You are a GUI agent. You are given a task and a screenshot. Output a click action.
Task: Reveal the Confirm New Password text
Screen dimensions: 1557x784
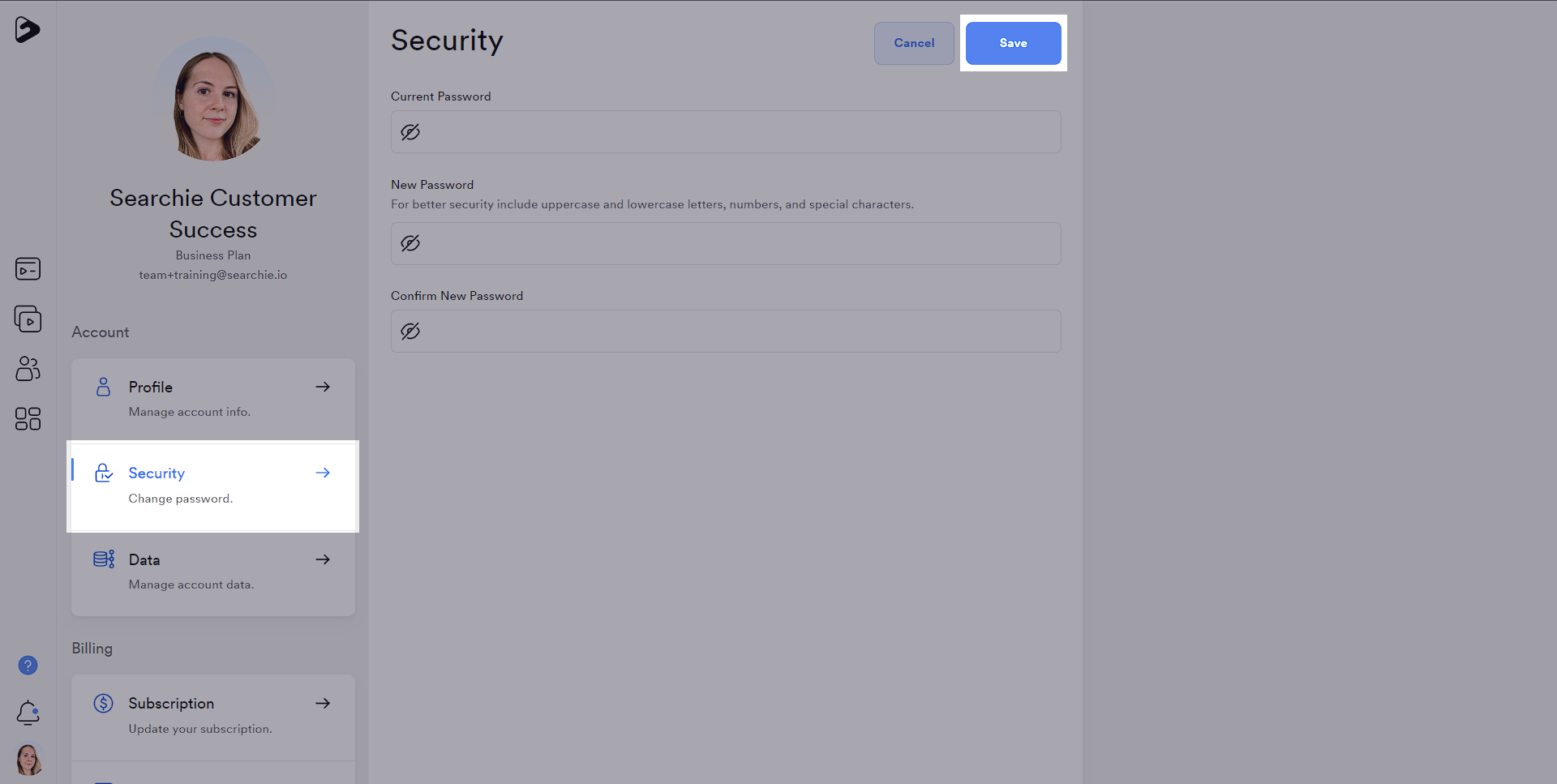(x=410, y=331)
